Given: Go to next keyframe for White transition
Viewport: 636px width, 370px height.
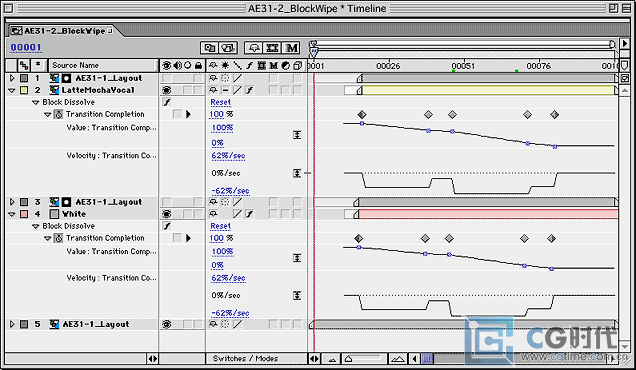Looking at the screenshot, I should [188, 238].
